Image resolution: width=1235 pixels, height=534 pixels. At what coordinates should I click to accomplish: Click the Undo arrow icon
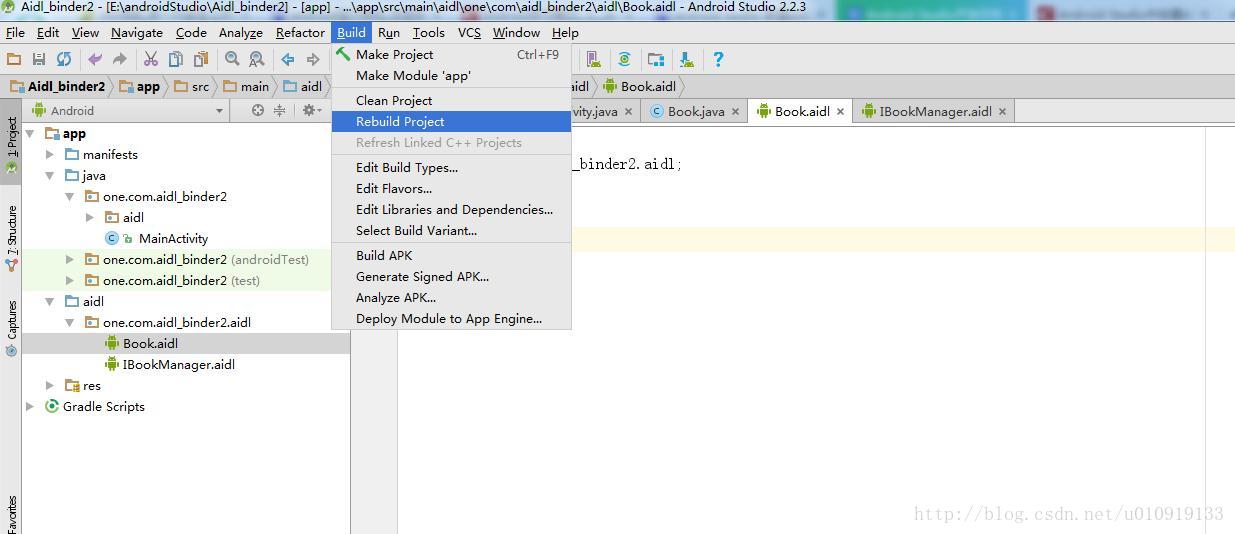(95, 59)
